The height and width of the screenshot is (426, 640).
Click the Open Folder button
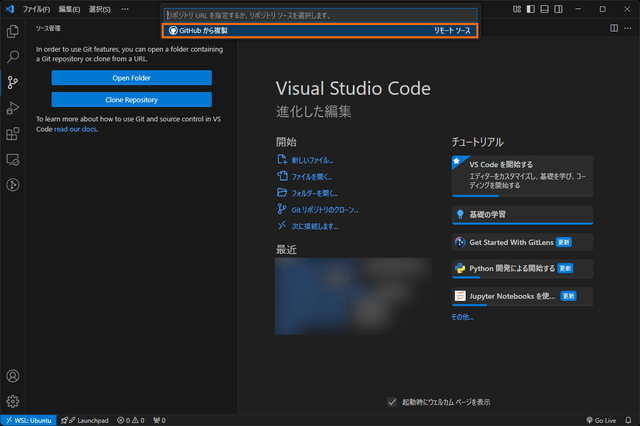(x=131, y=78)
